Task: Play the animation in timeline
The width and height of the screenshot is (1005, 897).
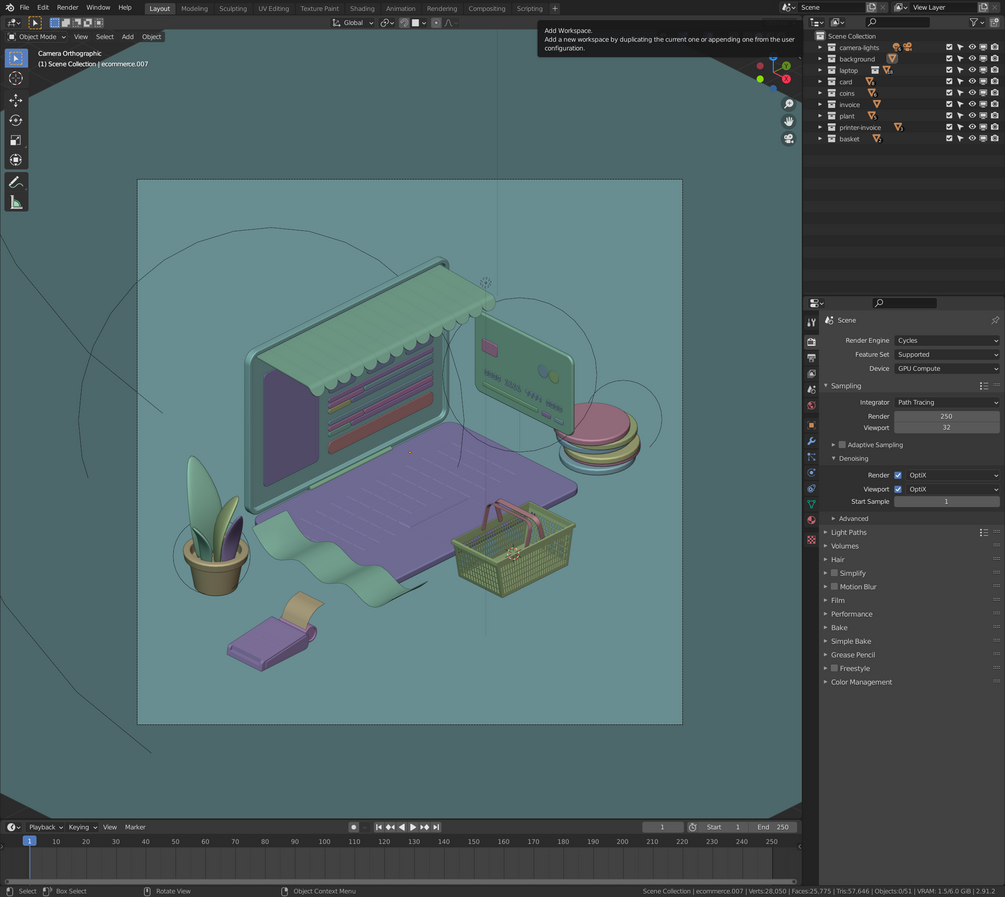Action: [413, 827]
